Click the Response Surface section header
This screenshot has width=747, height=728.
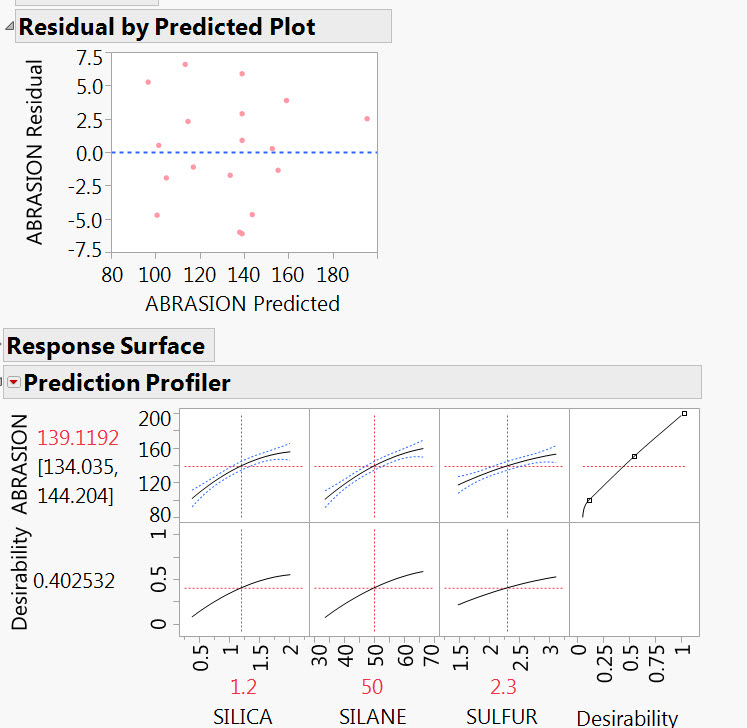point(106,346)
